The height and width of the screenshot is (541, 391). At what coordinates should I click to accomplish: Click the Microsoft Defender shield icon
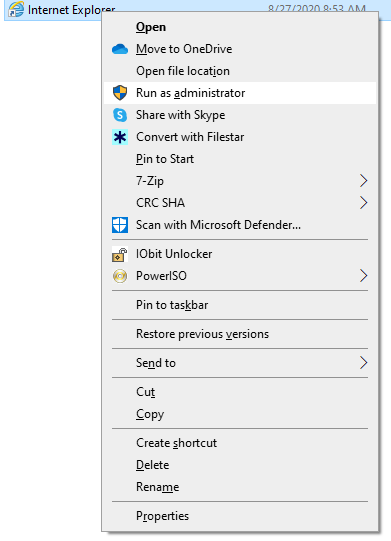tap(120, 225)
